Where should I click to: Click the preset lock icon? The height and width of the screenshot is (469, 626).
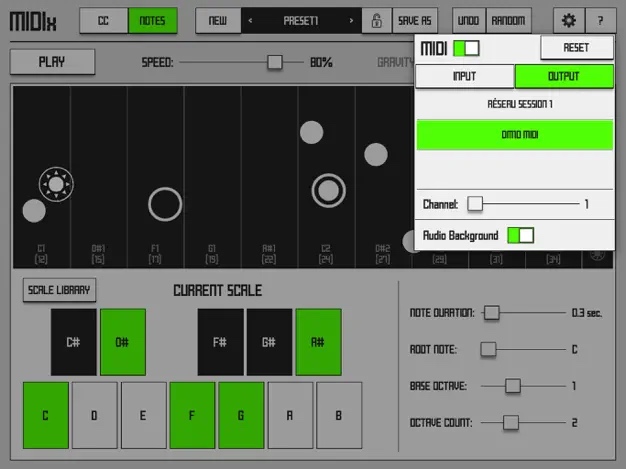(x=376, y=20)
